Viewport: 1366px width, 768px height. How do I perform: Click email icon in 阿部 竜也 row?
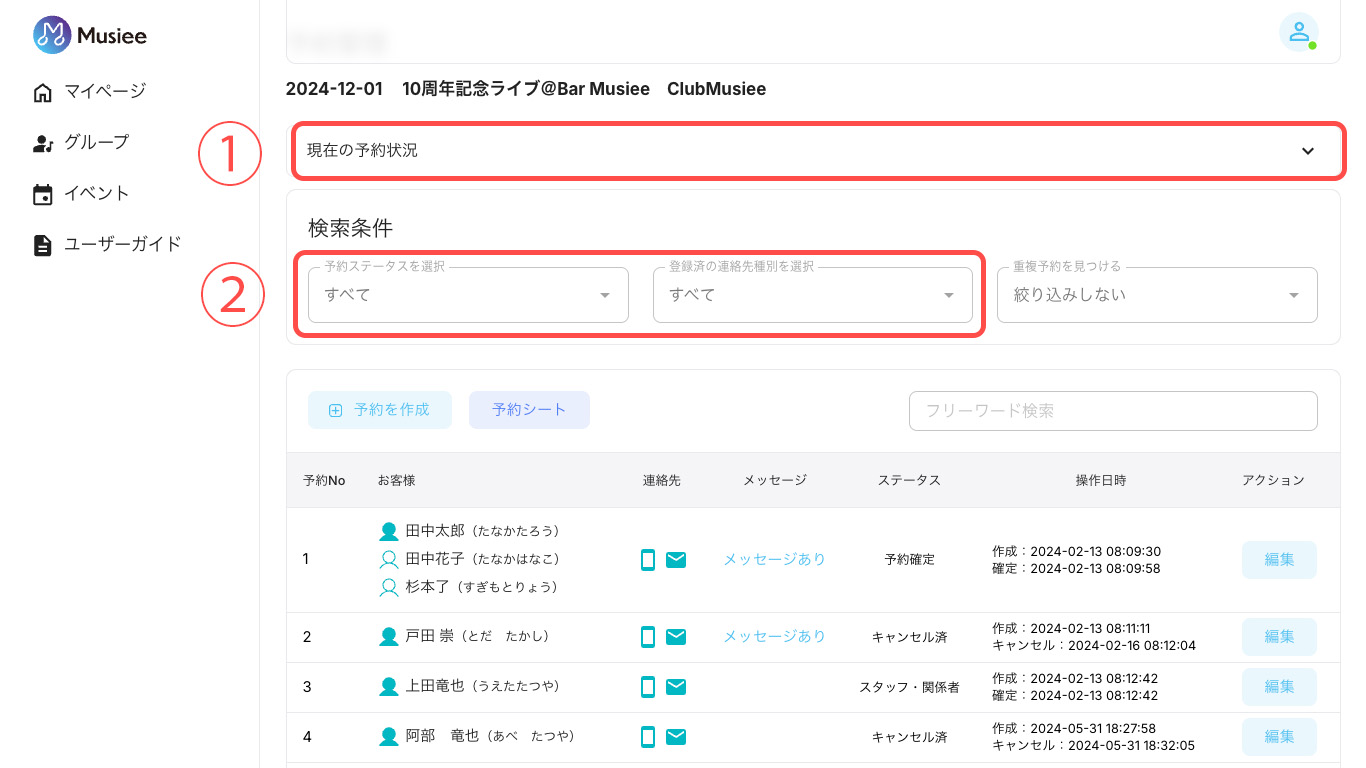pos(676,737)
